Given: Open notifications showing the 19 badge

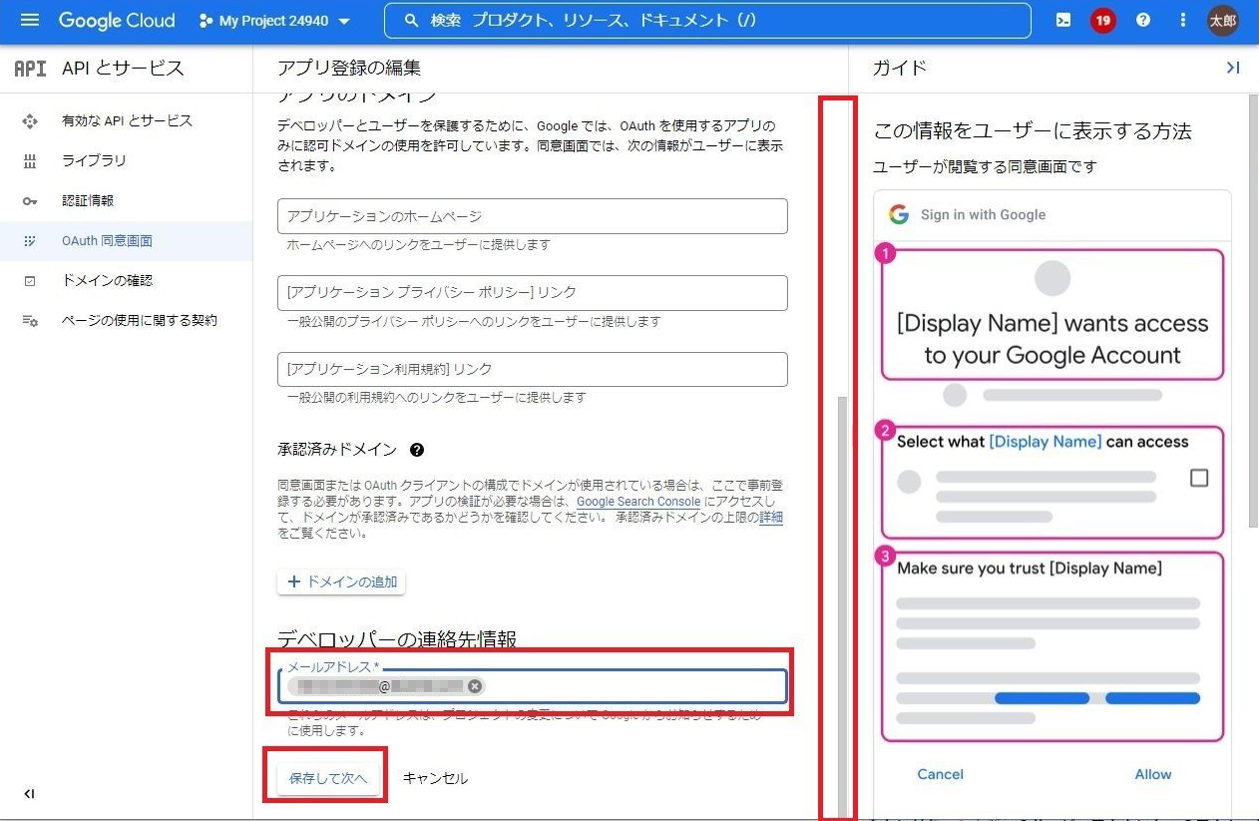Looking at the screenshot, I should pyautogui.click(x=1103, y=20).
